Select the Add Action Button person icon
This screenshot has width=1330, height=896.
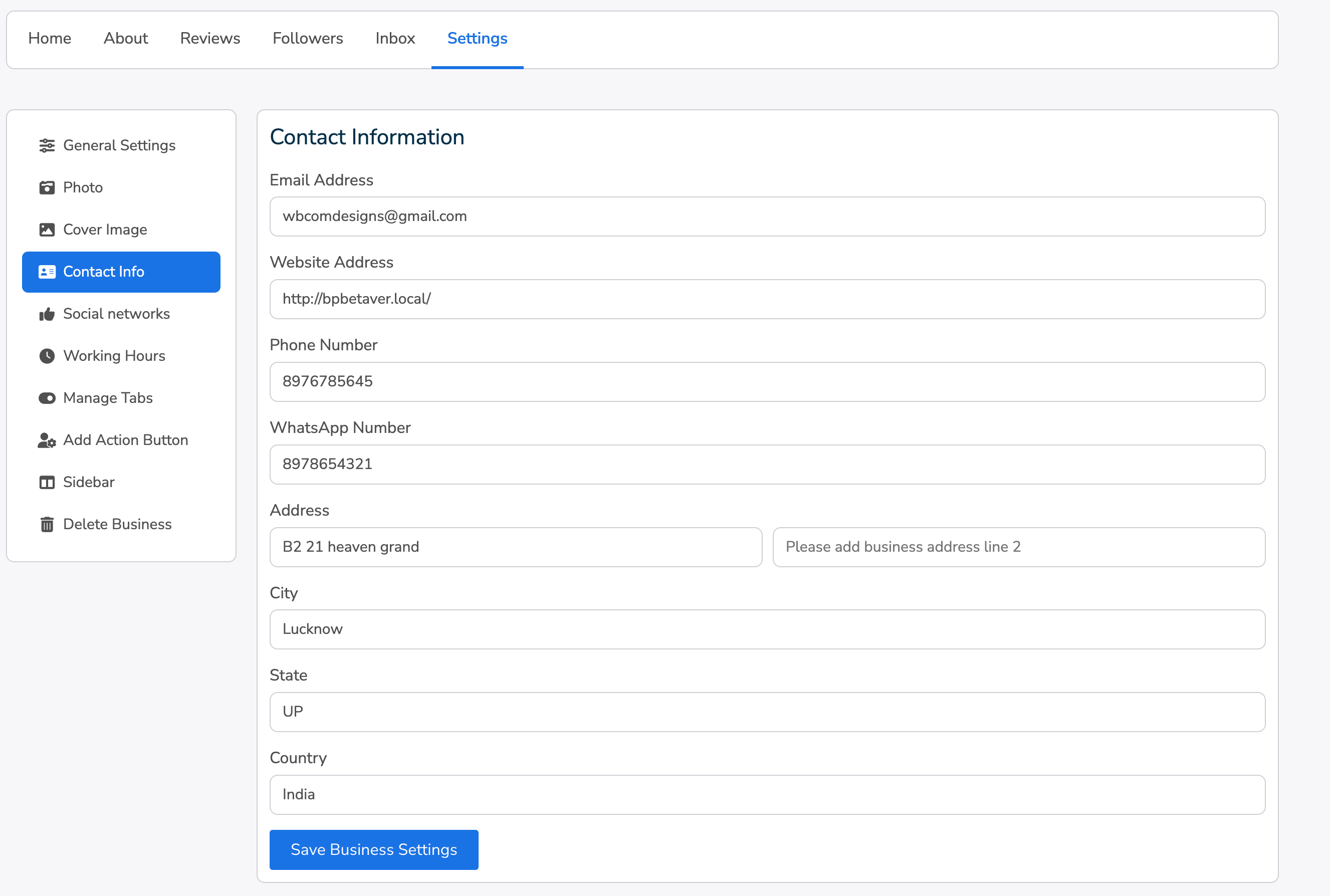click(x=48, y=440)
